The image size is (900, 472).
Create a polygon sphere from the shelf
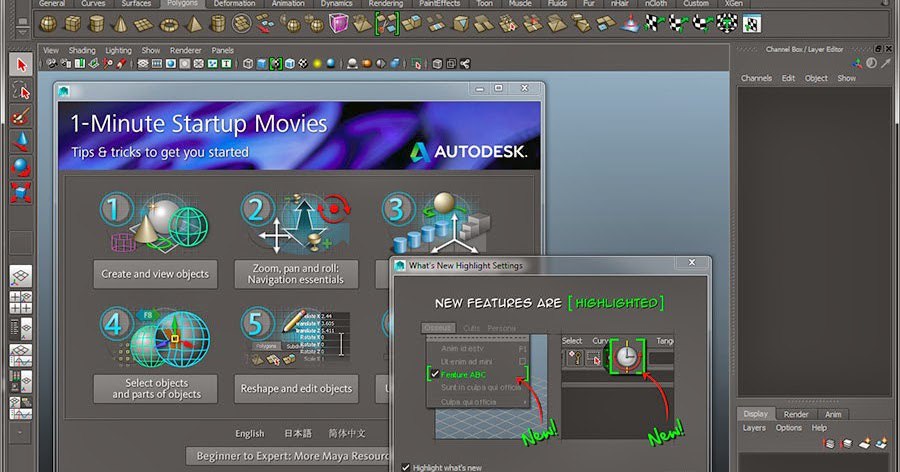point(48,24)
